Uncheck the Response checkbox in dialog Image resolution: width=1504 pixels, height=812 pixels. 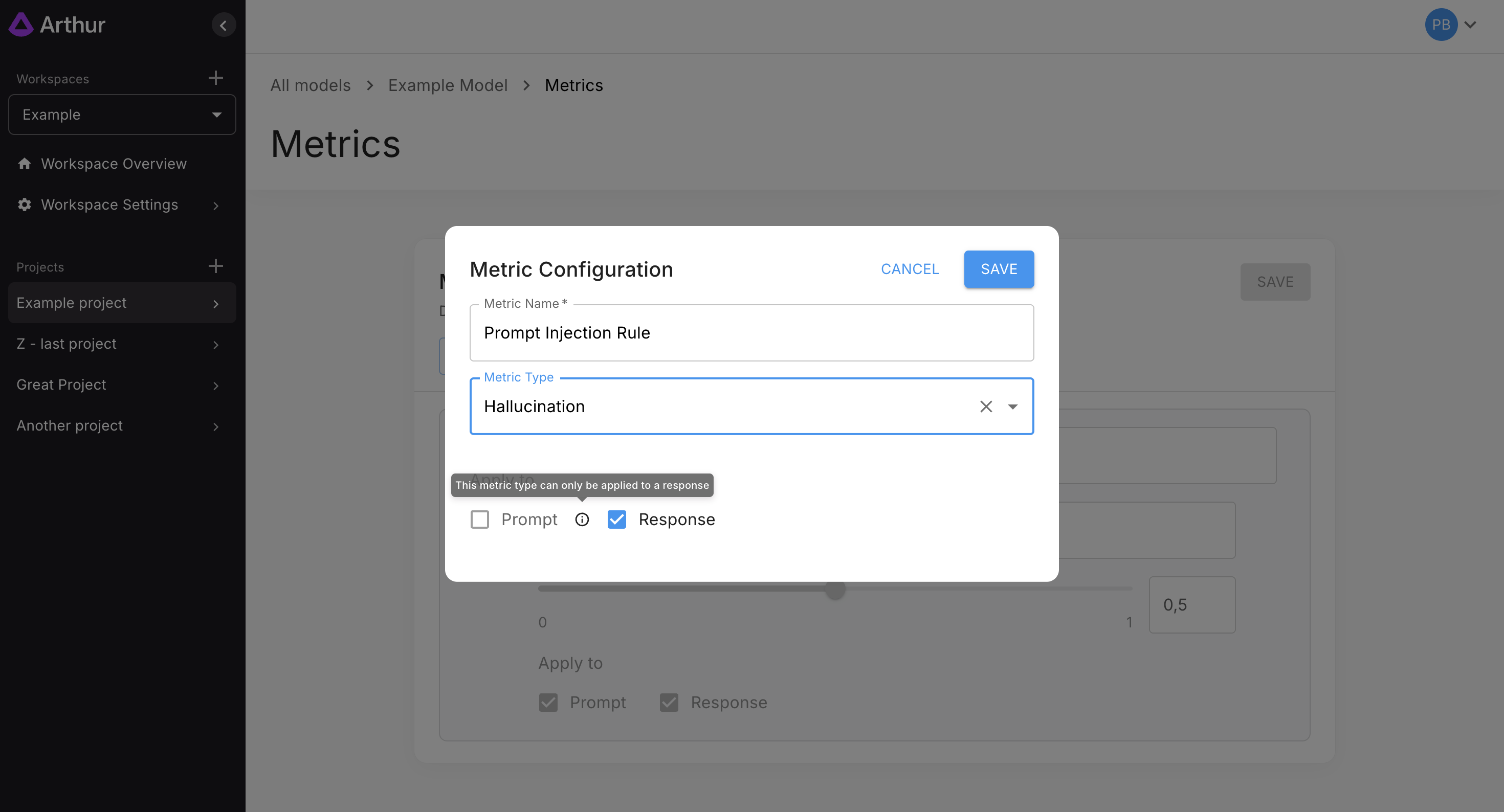(616, 520)
